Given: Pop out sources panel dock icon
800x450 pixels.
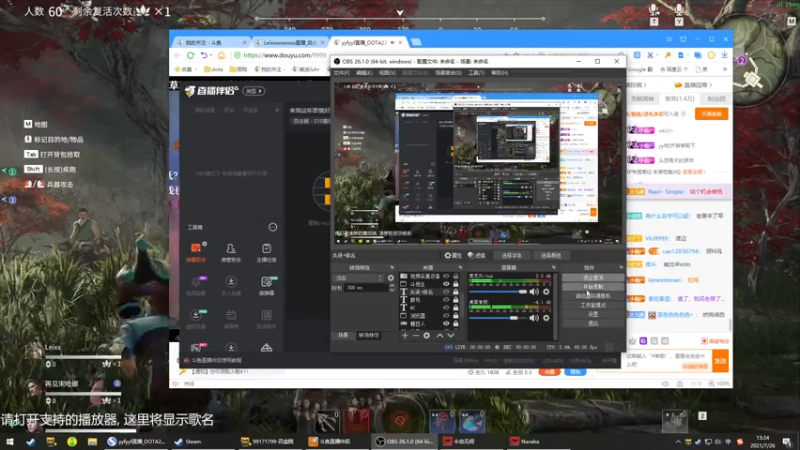Looking at the screenshot, I should (460, 267).
